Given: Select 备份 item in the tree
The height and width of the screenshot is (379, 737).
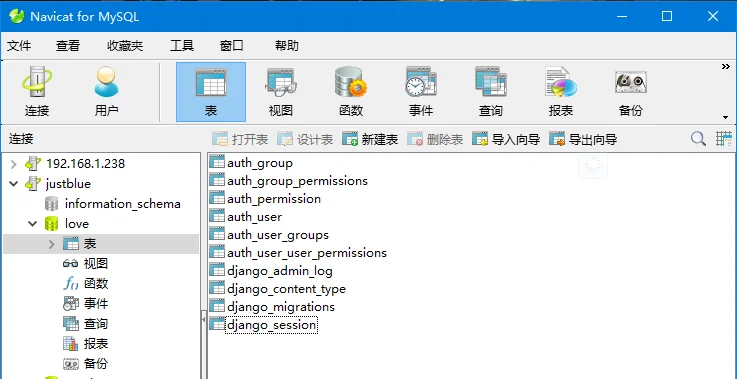Looking at the screenshot, I should coord(96,363).
